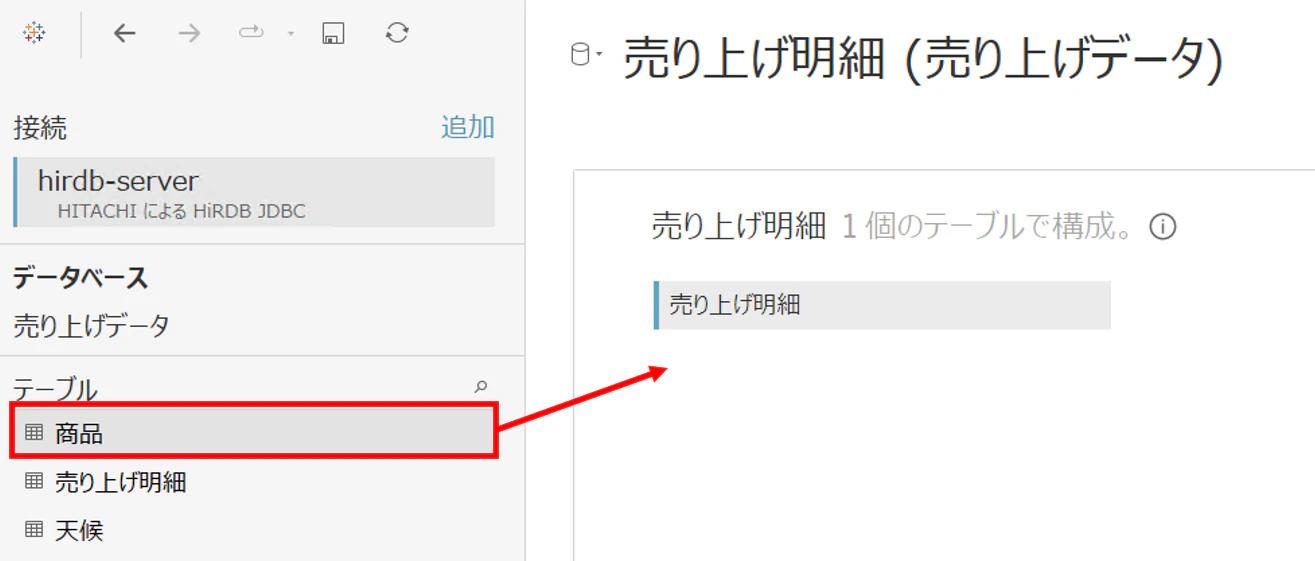Refresh the data source icon
The width and height of the screenshot is (1315, 561).
click(x=397, y=33)
